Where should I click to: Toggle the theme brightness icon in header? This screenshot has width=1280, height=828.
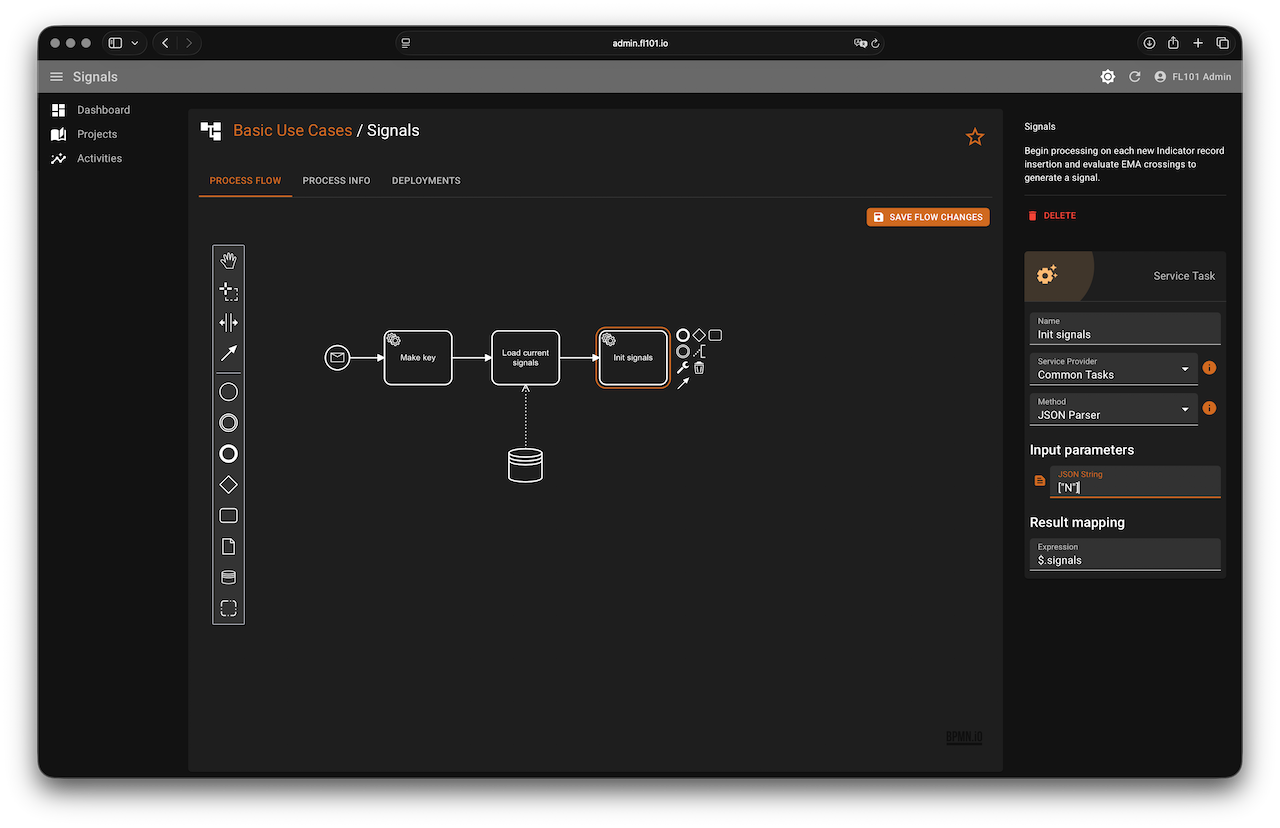1107,77
